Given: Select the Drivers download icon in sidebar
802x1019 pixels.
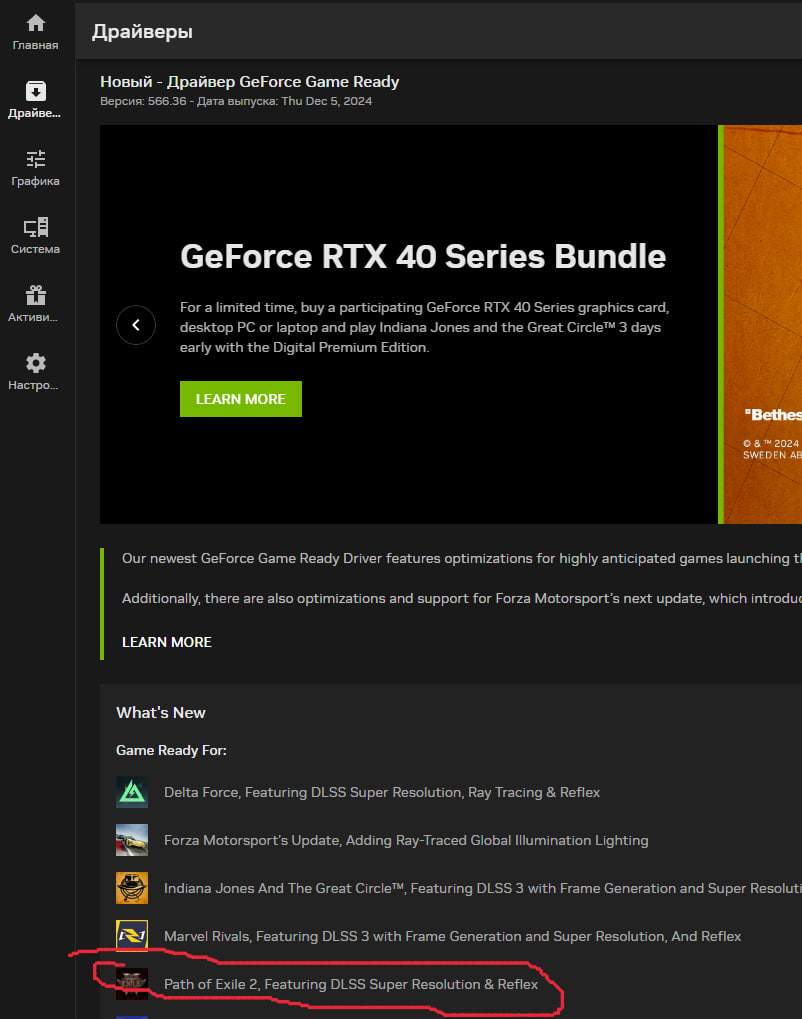Looking at the screenshot, I should (x=36, y=92).
